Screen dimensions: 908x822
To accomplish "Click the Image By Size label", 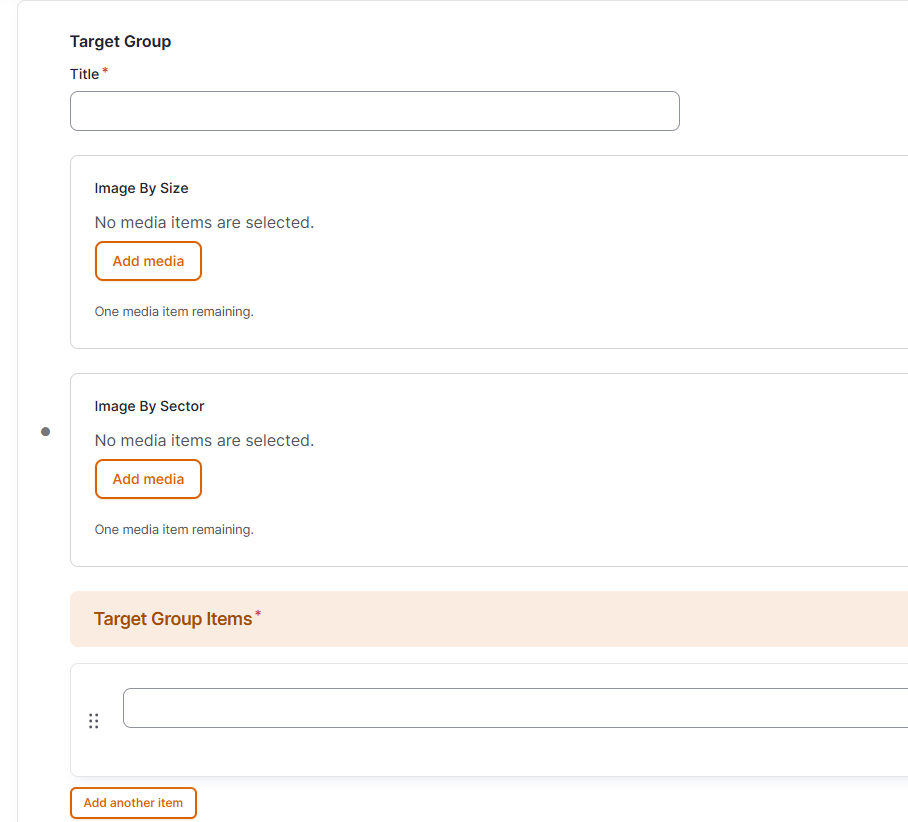I will pos(141,188).
